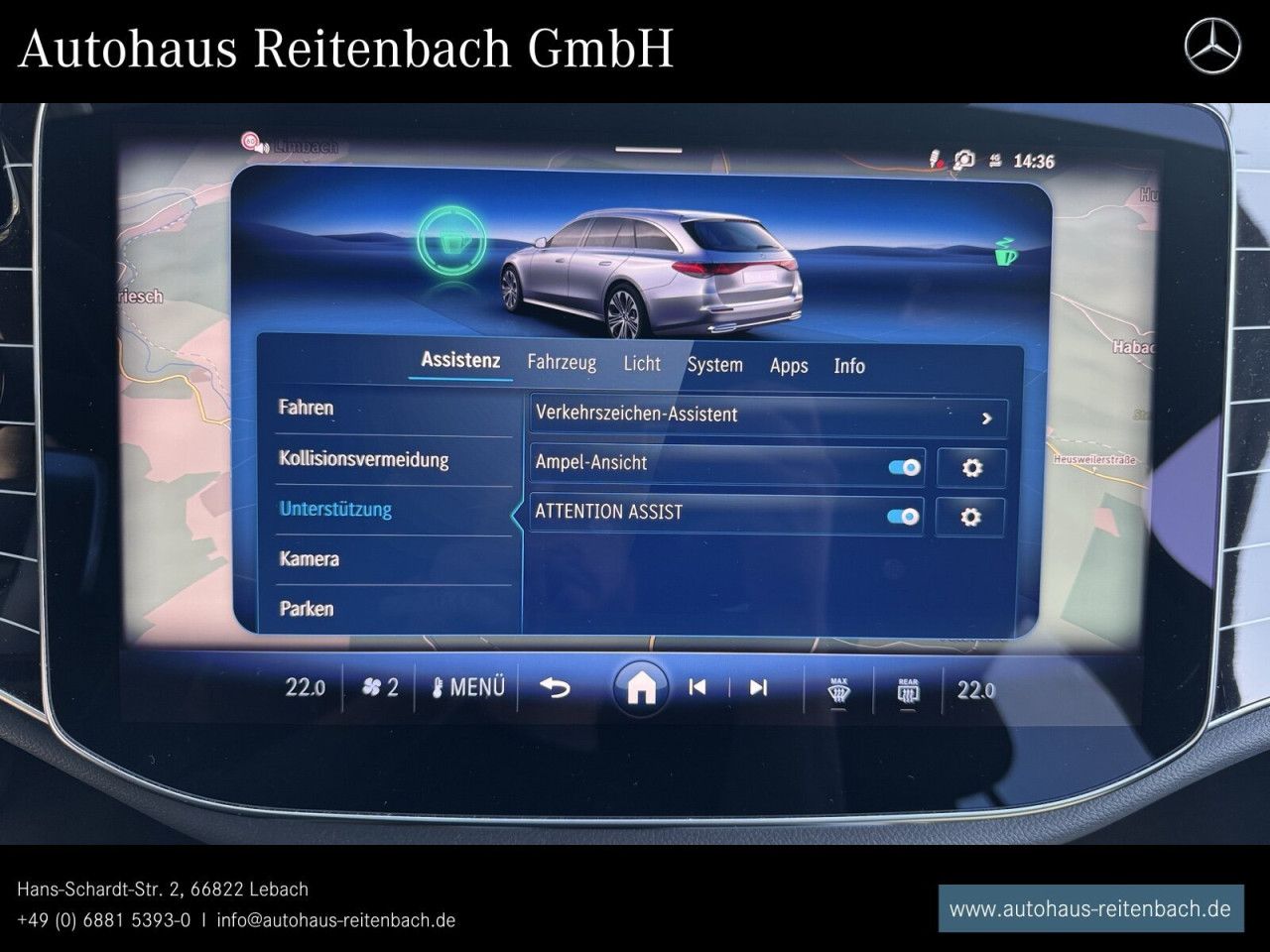1270x952 pixels.
Task: Switch to the System tab
Action: (714, 365)
